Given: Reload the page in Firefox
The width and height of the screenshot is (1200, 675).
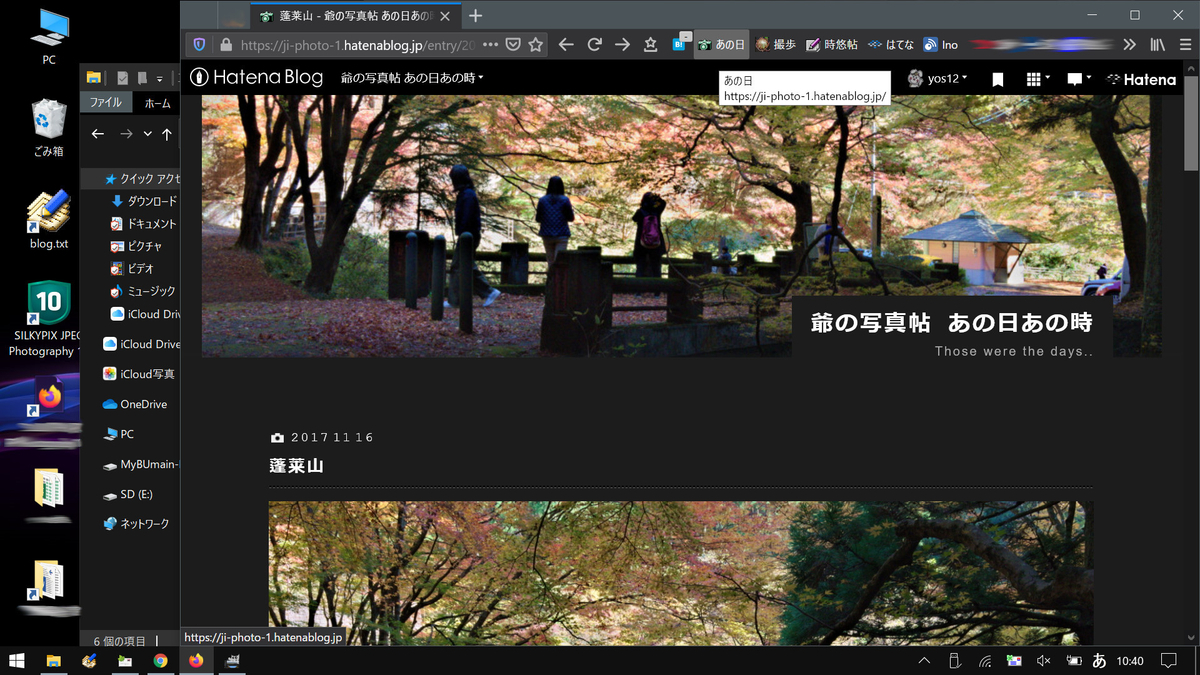Looking at the screenshot, I should click(x=594, y=44).
